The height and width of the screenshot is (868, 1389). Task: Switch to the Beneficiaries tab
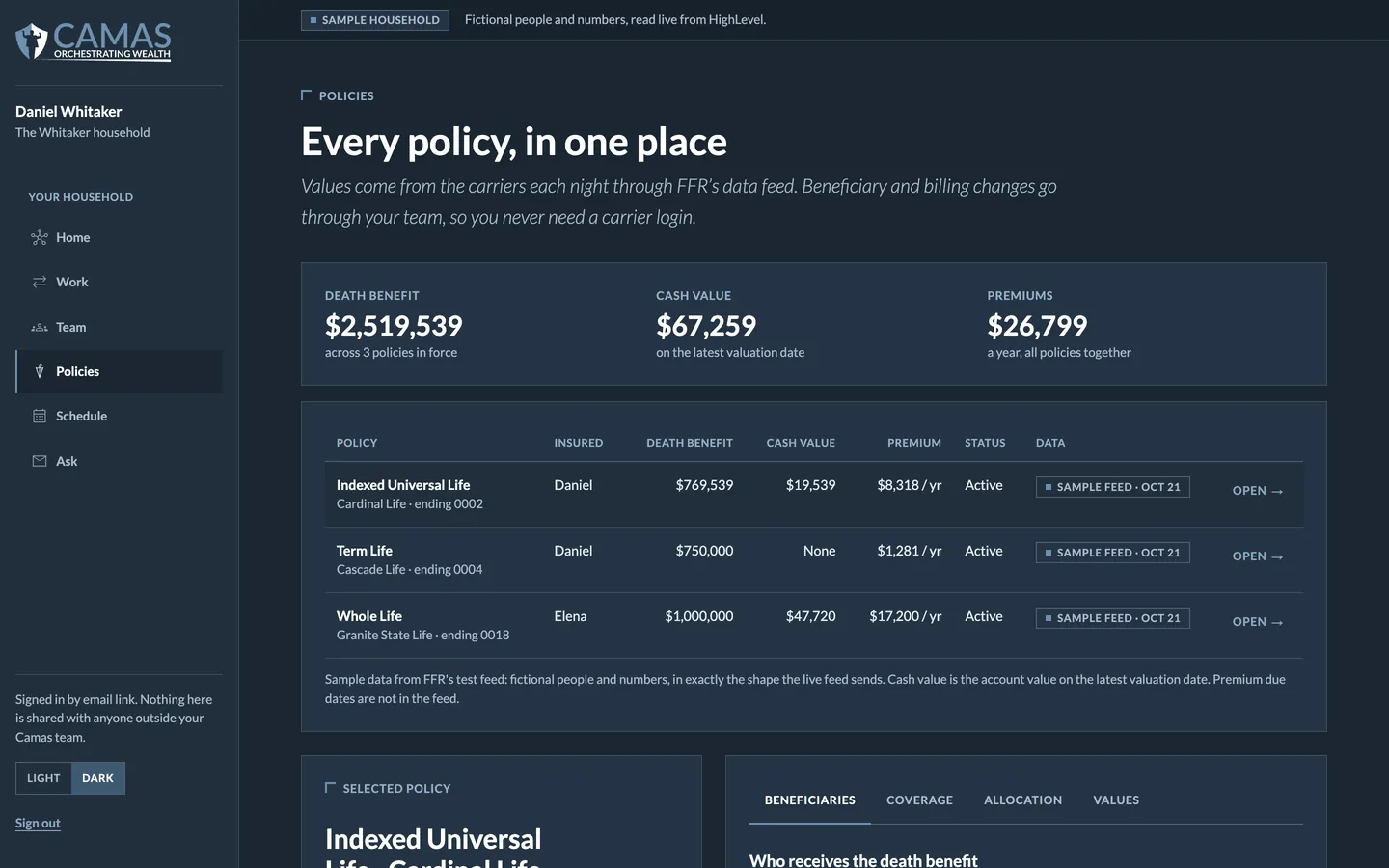(810, 800)
